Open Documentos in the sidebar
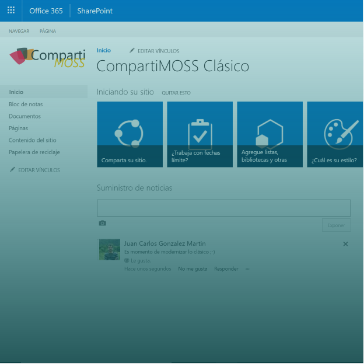 click(25, 116)
